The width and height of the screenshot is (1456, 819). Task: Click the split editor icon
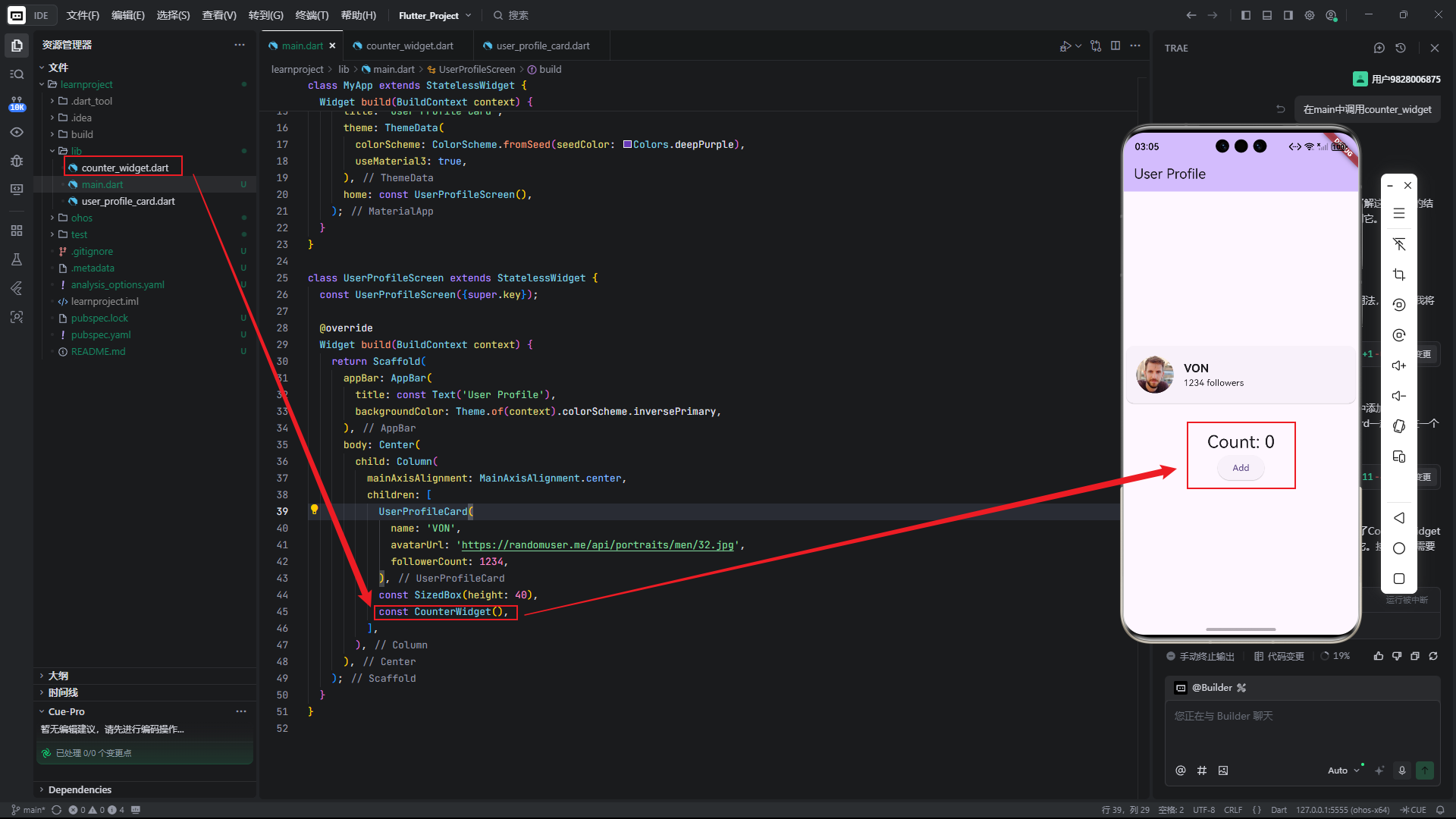click(x=1116, y=45)
